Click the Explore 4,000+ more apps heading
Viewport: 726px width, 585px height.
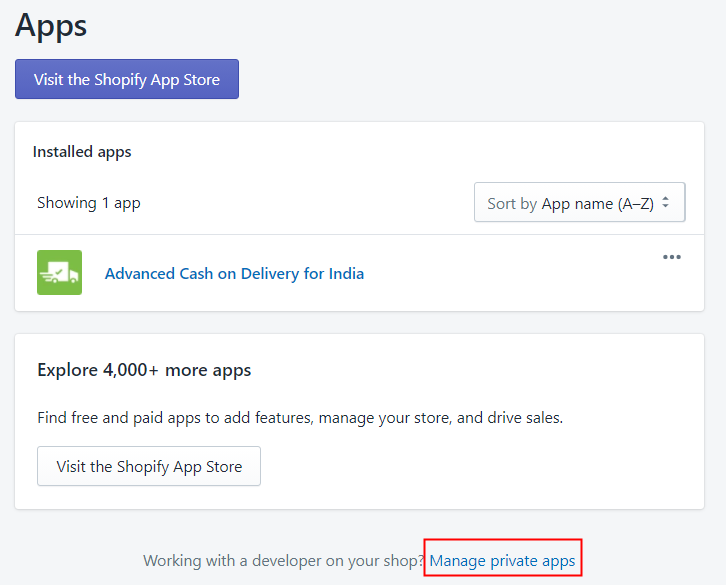[x=144, y=370]
